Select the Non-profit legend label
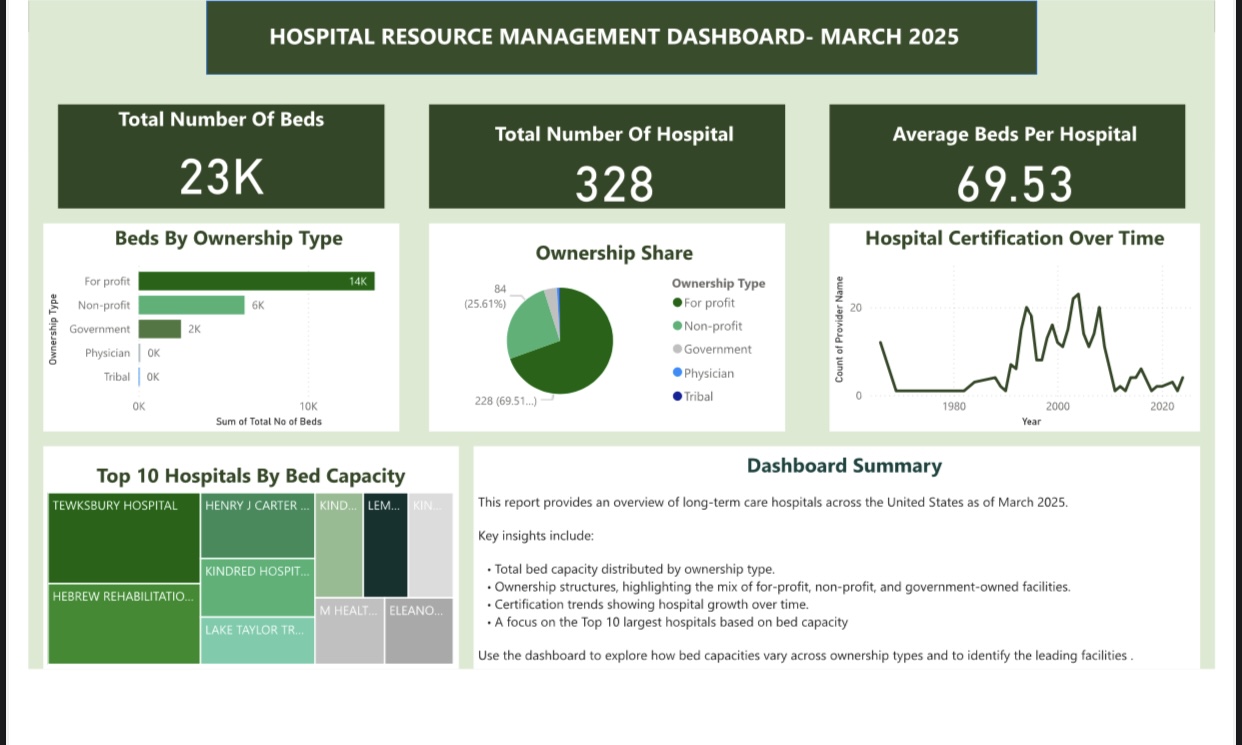Image resolution: width=1242 pixels, height=745 pixels. click(713, 326)
